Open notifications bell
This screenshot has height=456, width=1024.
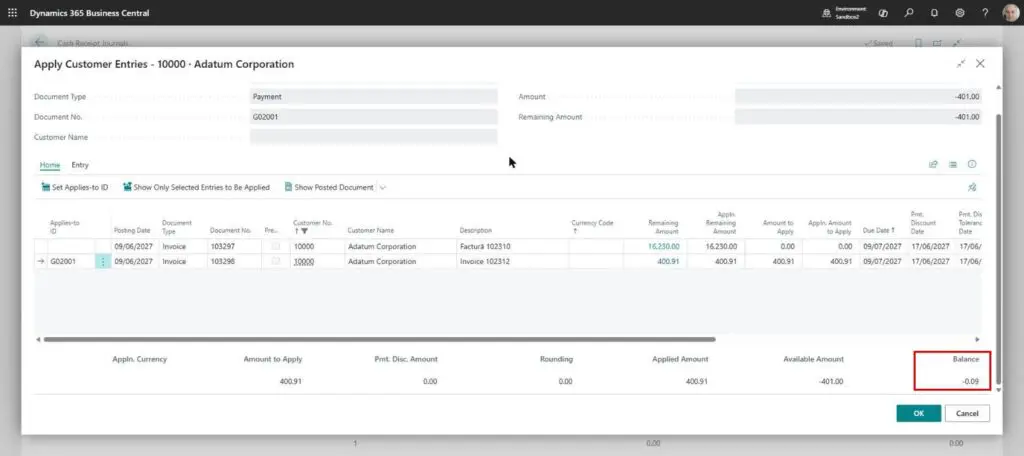(x=934, y=12)
